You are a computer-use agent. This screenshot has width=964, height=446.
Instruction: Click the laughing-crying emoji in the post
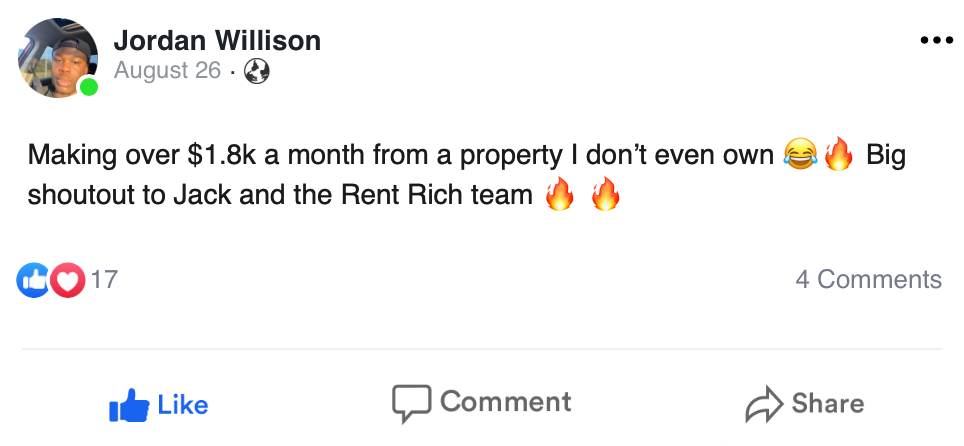click(800, 156)
